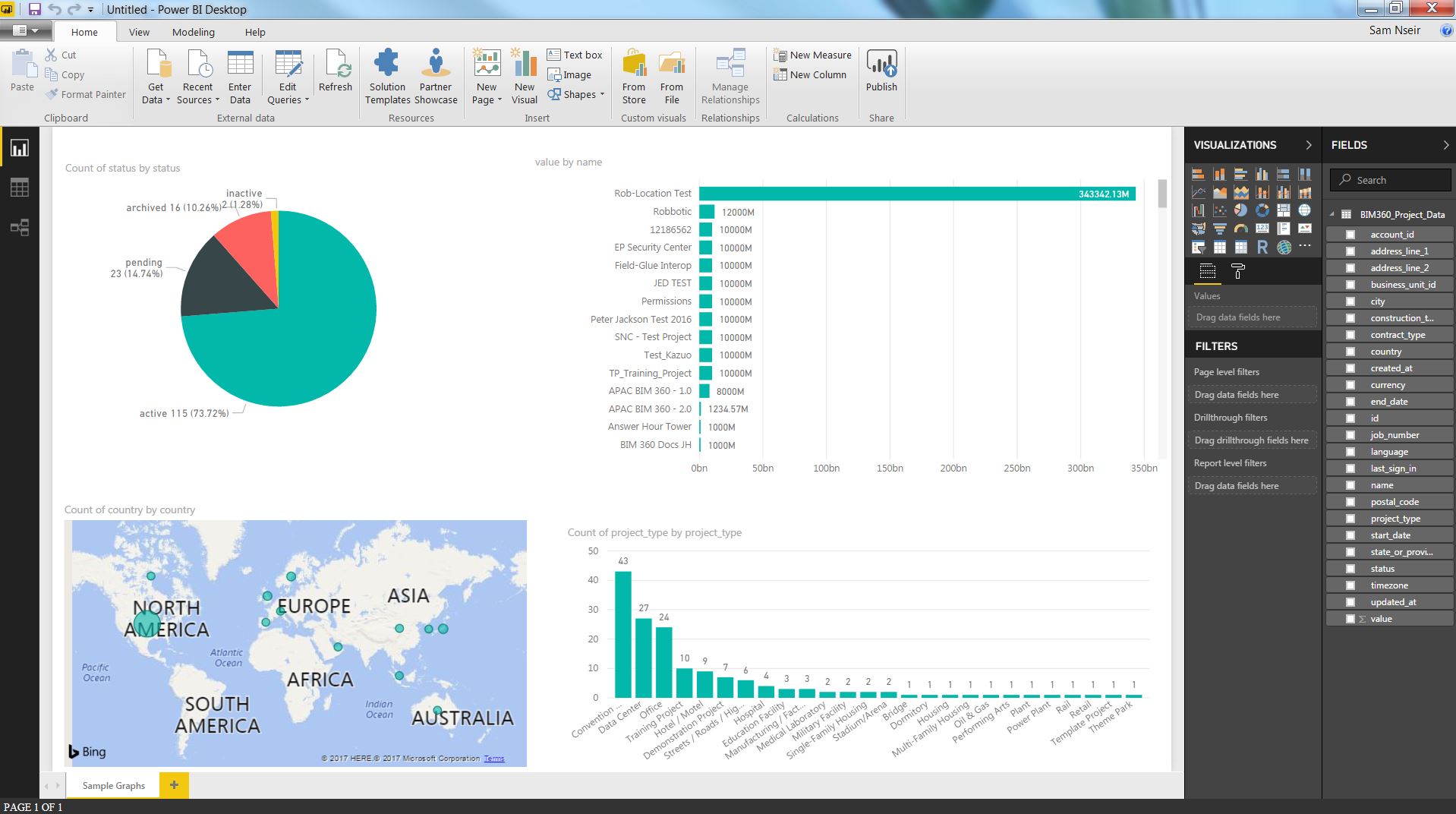Pick the R script visual
This screenshot has width=1456, height=814.
pos(1262,247)
